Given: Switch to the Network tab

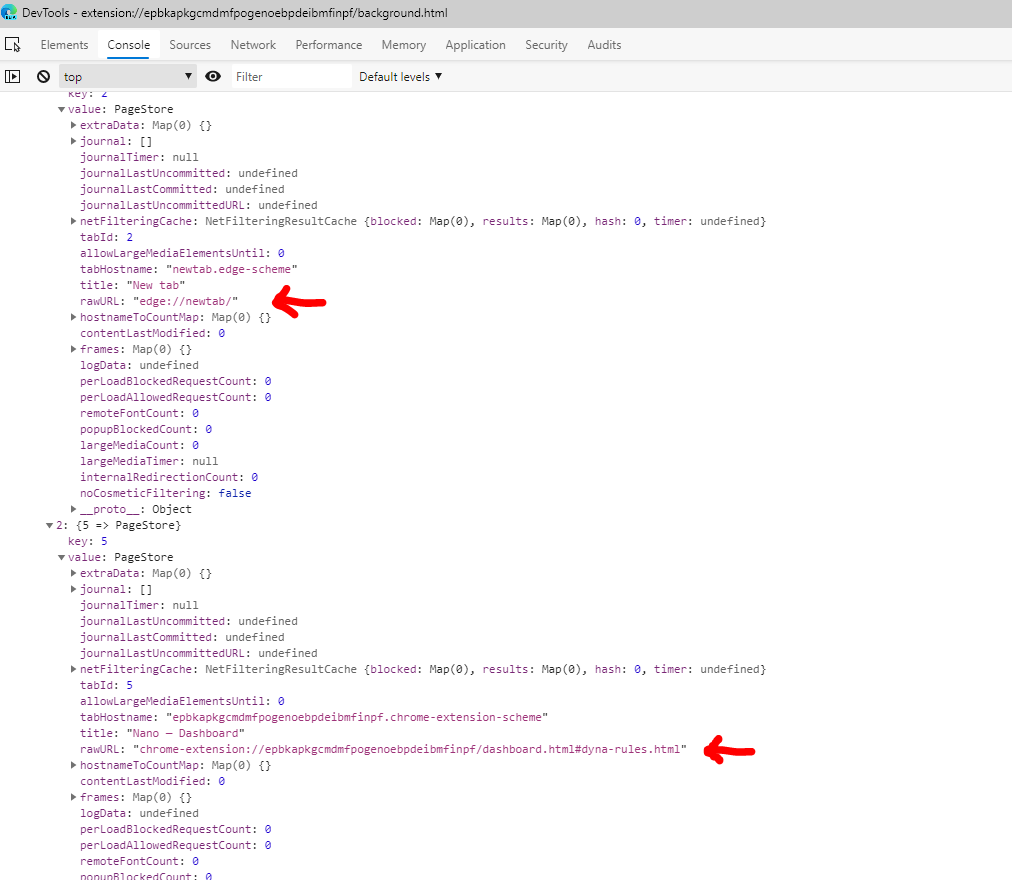Looking at the screenshot, I should (252, 44).
